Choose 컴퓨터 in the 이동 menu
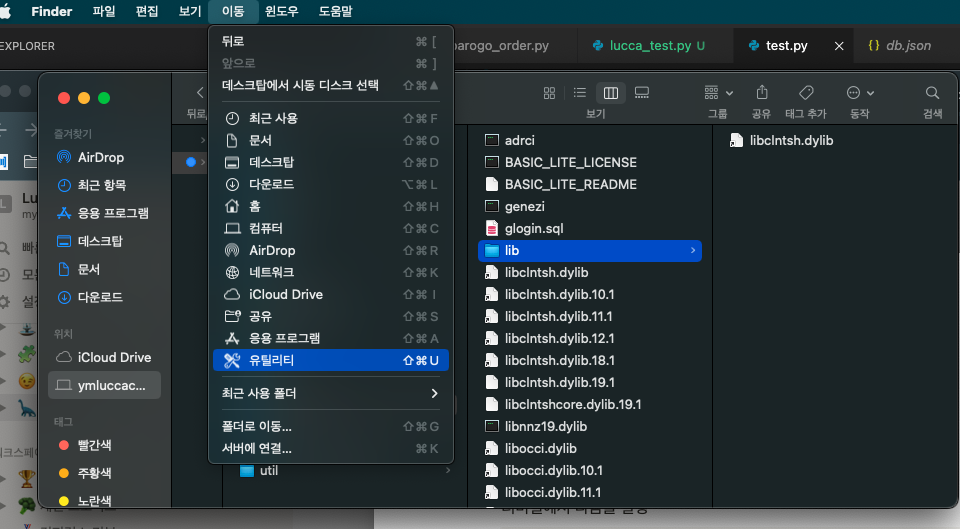The width and height of the screenshot is (960, 529). (x=331, y=228)
